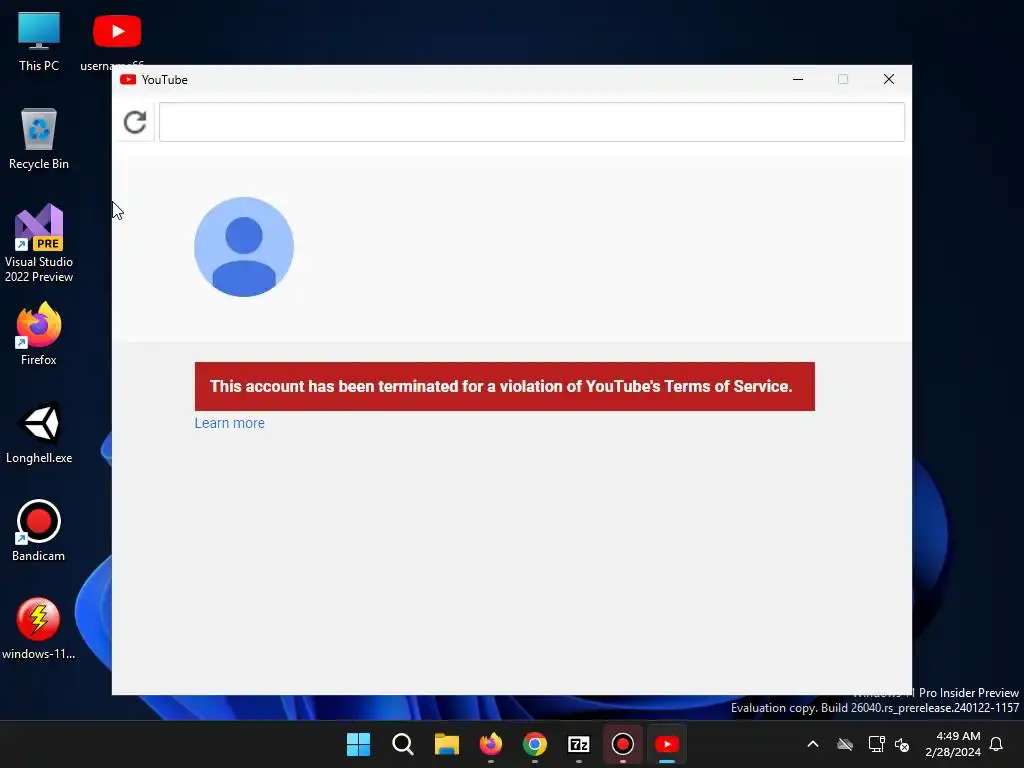Switch to Bandicam recorder in taskbar
1024x768 pixels.
(x=622, y=744)
